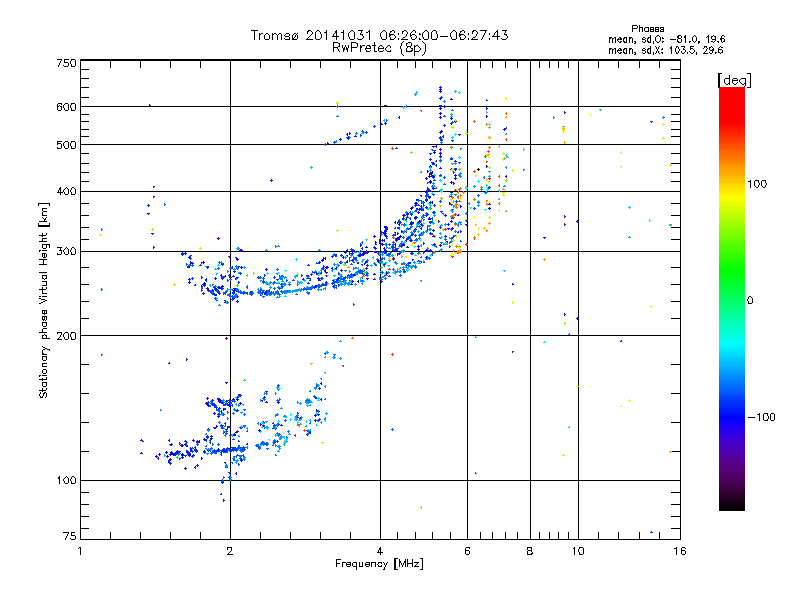Click the y-axis '300' tick label
The width and height of the screenshot is (800, 600).
click(66, 252)
